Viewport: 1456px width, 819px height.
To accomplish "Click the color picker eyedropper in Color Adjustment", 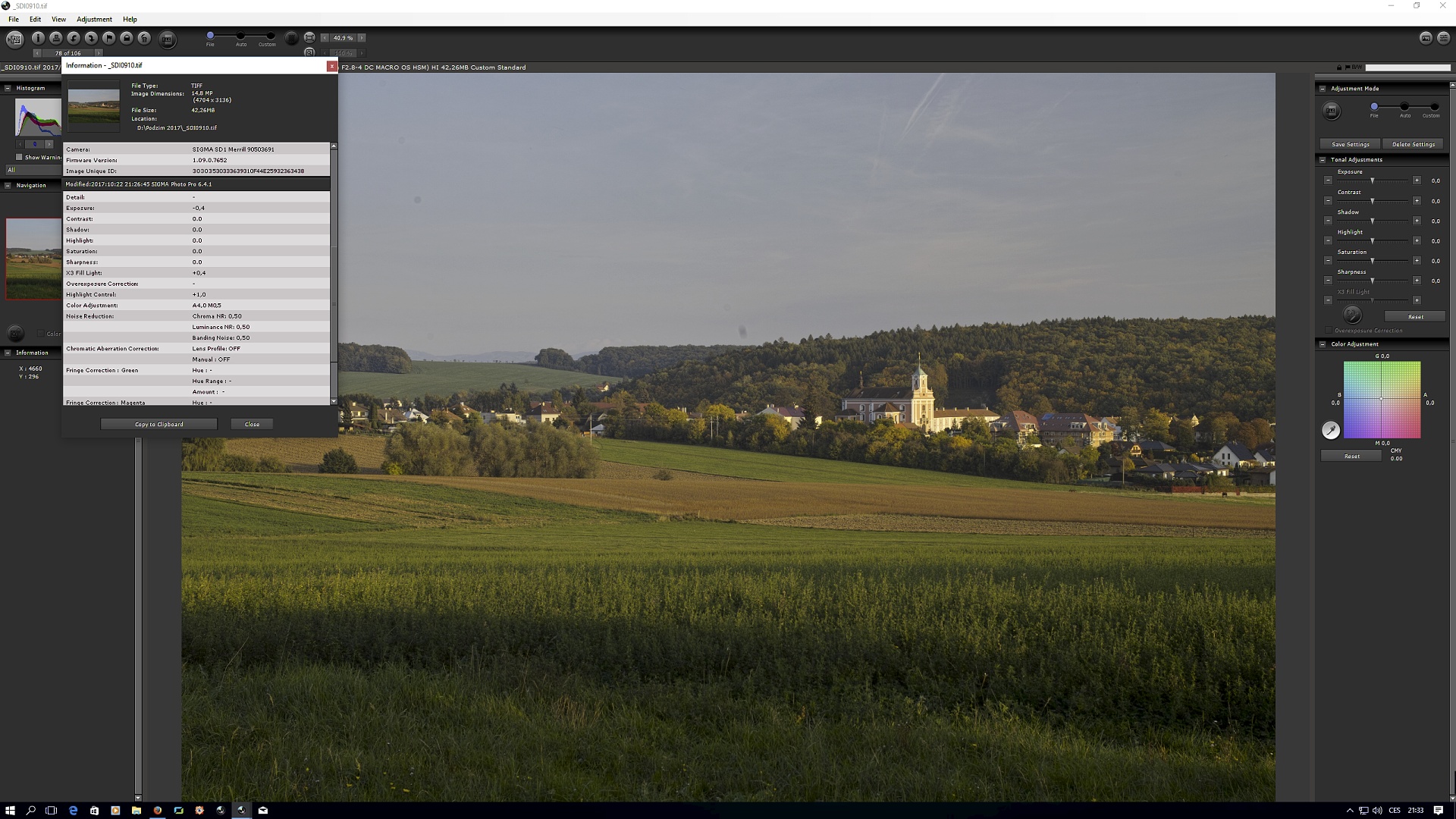I will click(1331, 431).
